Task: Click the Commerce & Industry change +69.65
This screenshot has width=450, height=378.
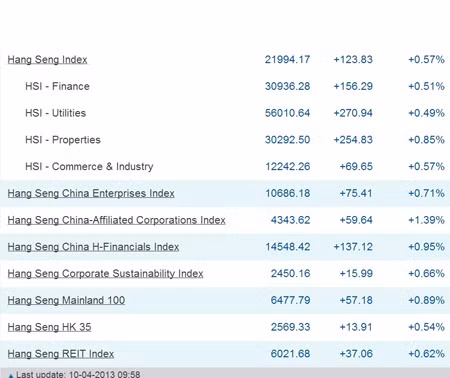Action: click(x=356, y=166)
